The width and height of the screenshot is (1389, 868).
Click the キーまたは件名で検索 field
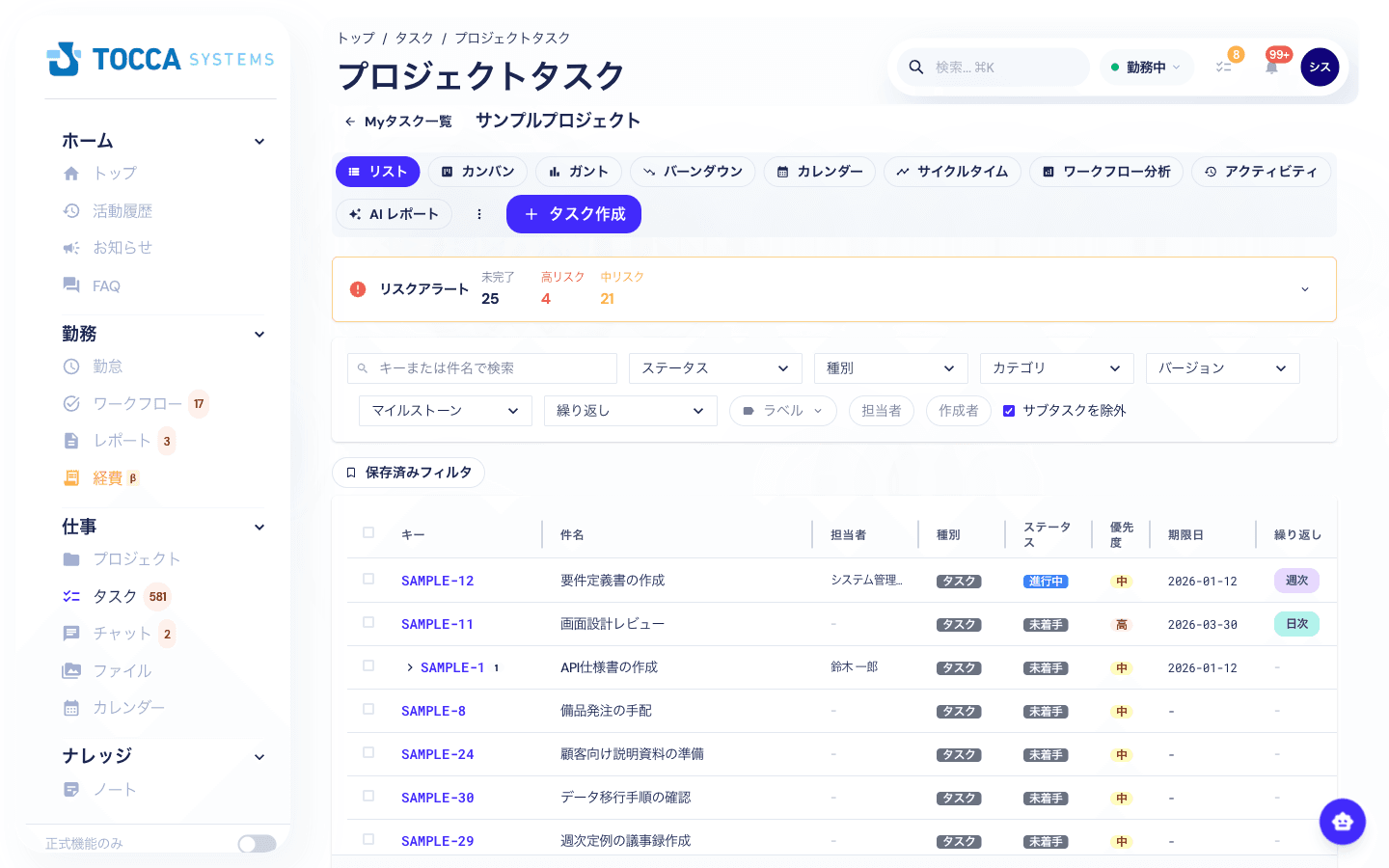tap(482, 368)
